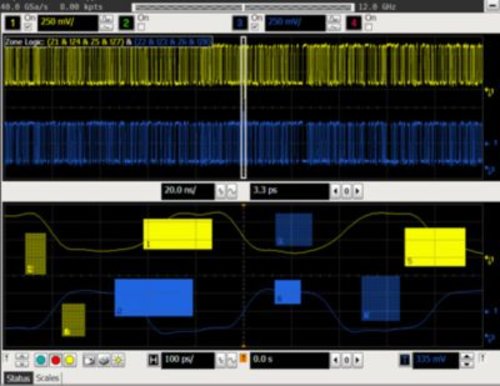Click the channel 4 button
The image size is (500, 386).
(354, 23)
